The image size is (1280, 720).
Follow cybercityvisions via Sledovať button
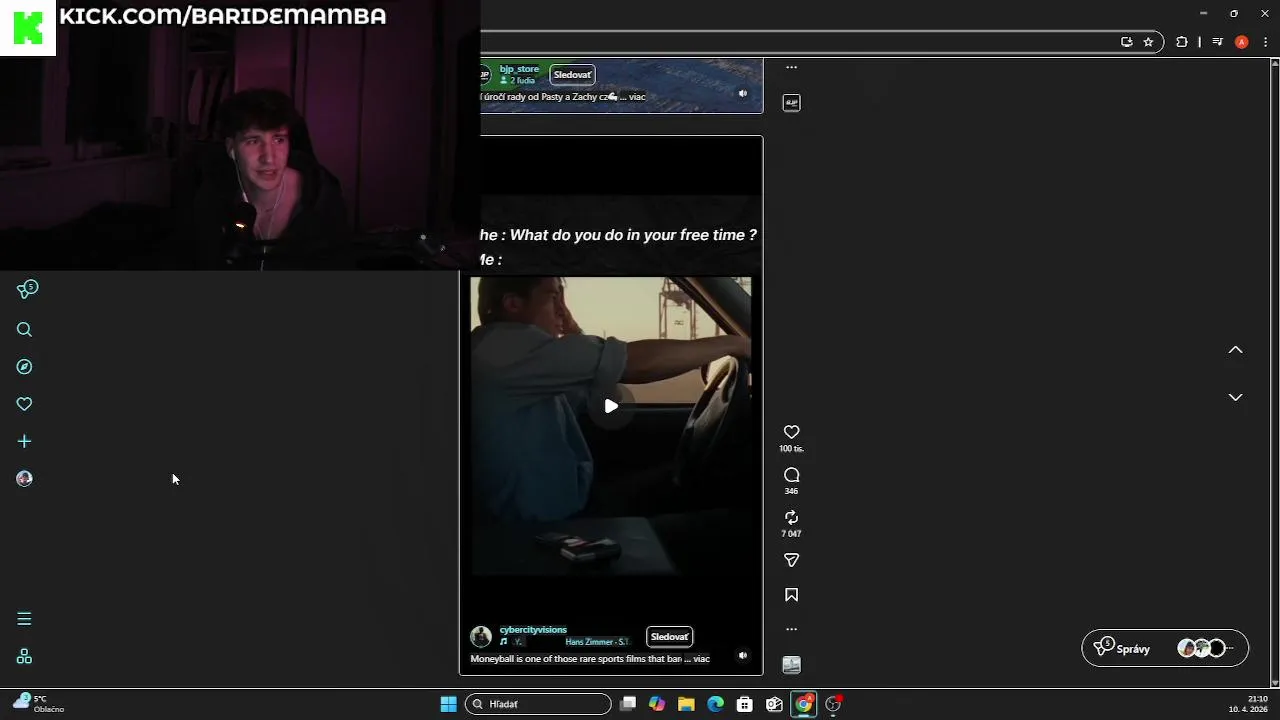click(x=669, y=637)
